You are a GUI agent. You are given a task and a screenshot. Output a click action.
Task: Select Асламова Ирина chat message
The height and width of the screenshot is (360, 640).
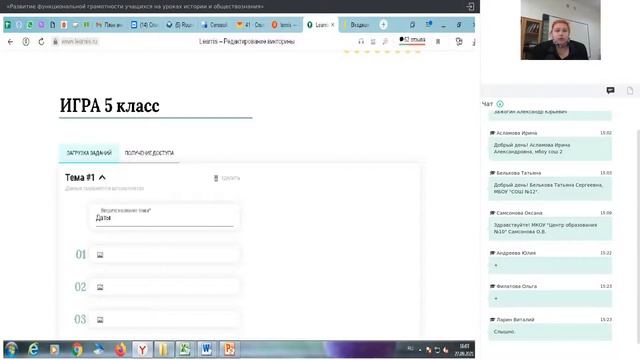click(550, 149)
